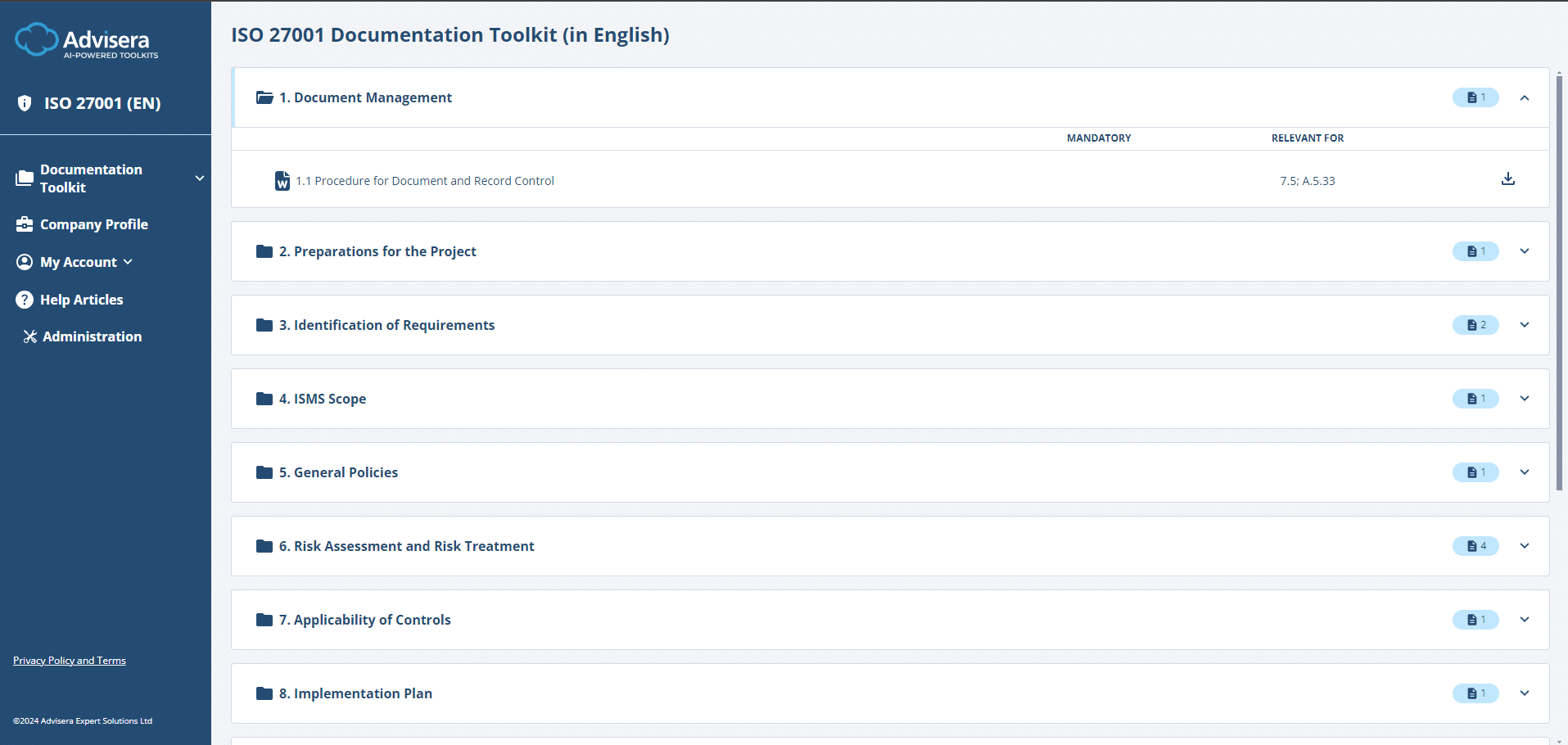The image size is (1568, 745).
Task: Open Privacy Policy and Terms link
Action: (x=70, y=661)
